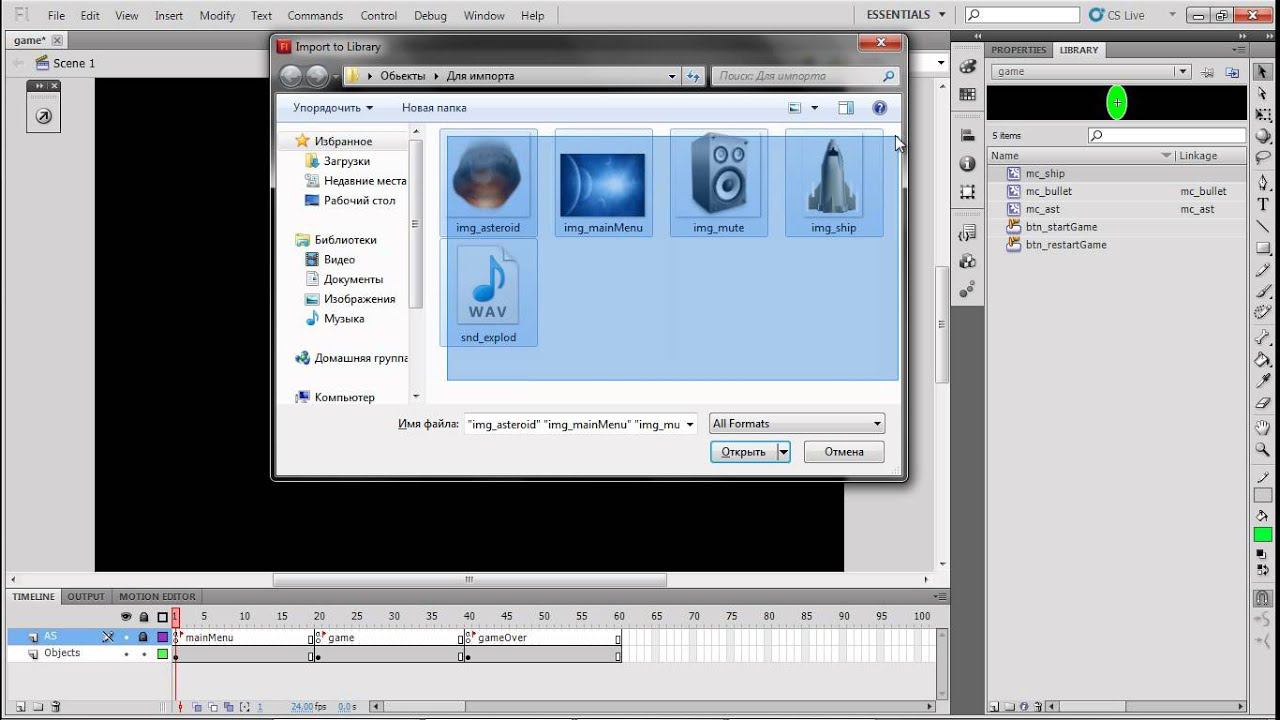1280x720 pixels.
Task: Click the Поиск: Для импорта search field
Action: click(807, 76)
